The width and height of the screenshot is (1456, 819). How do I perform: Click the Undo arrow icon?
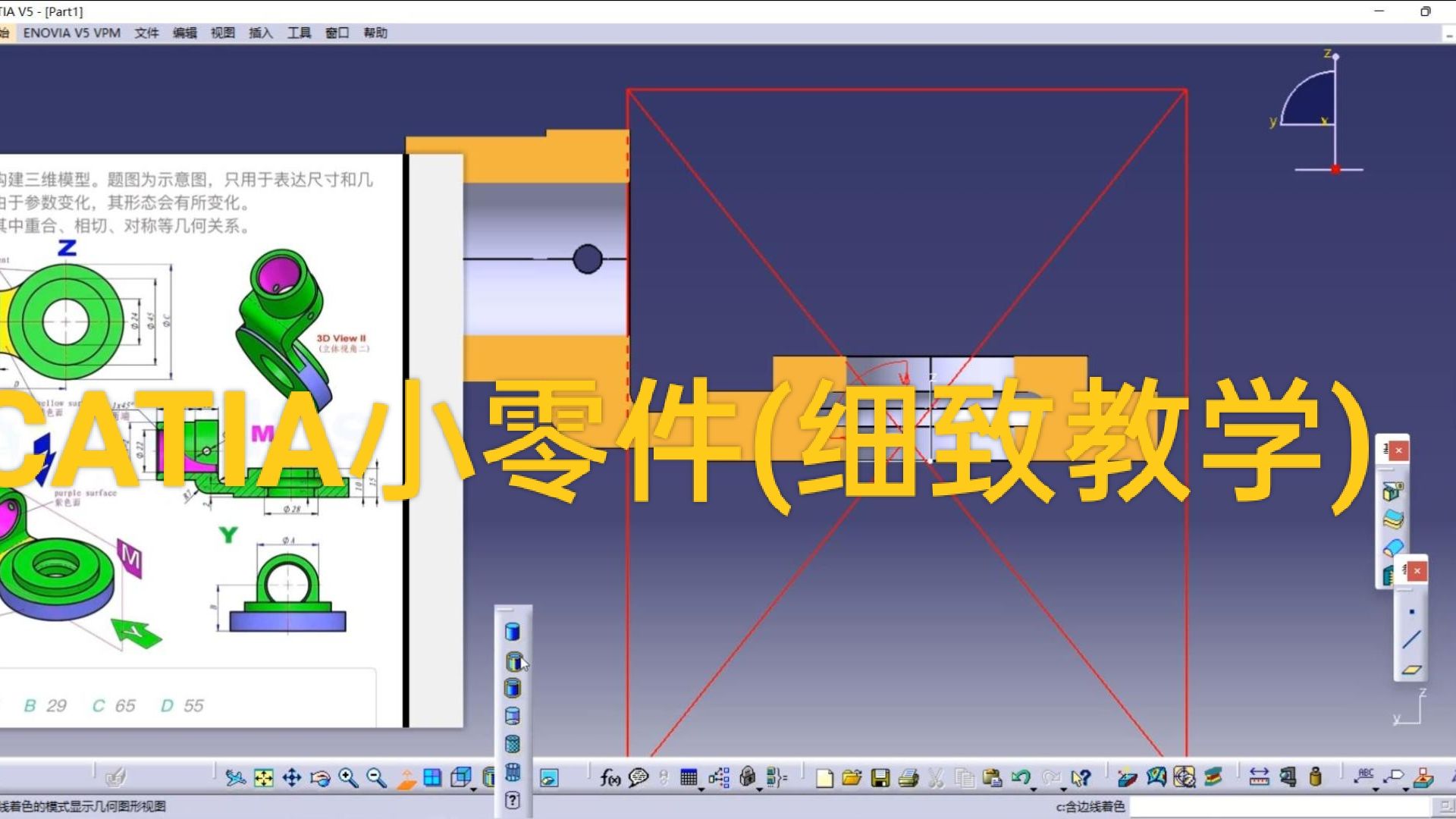pos(1021,777)
